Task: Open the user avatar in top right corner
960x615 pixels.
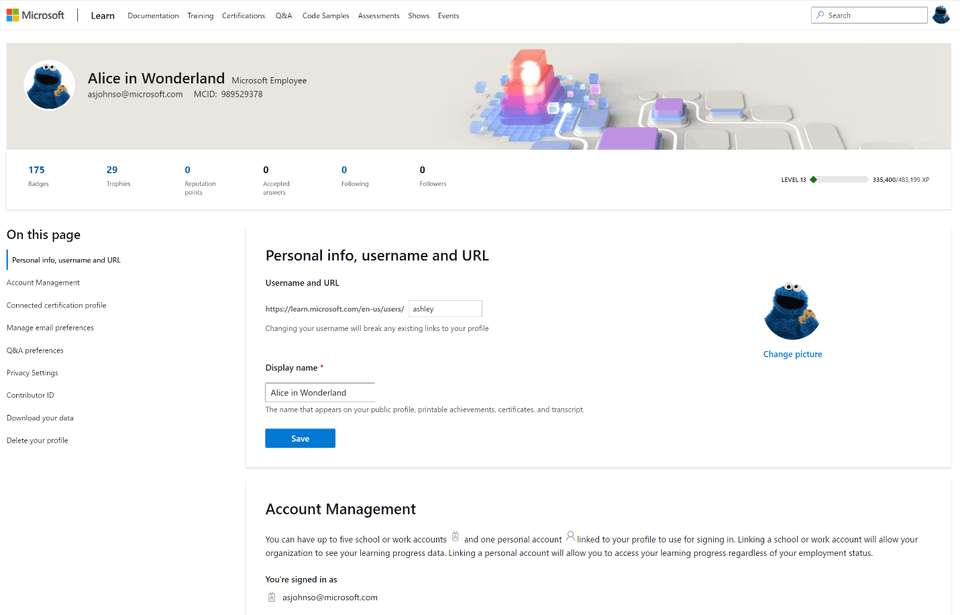Action: point(941,15)
